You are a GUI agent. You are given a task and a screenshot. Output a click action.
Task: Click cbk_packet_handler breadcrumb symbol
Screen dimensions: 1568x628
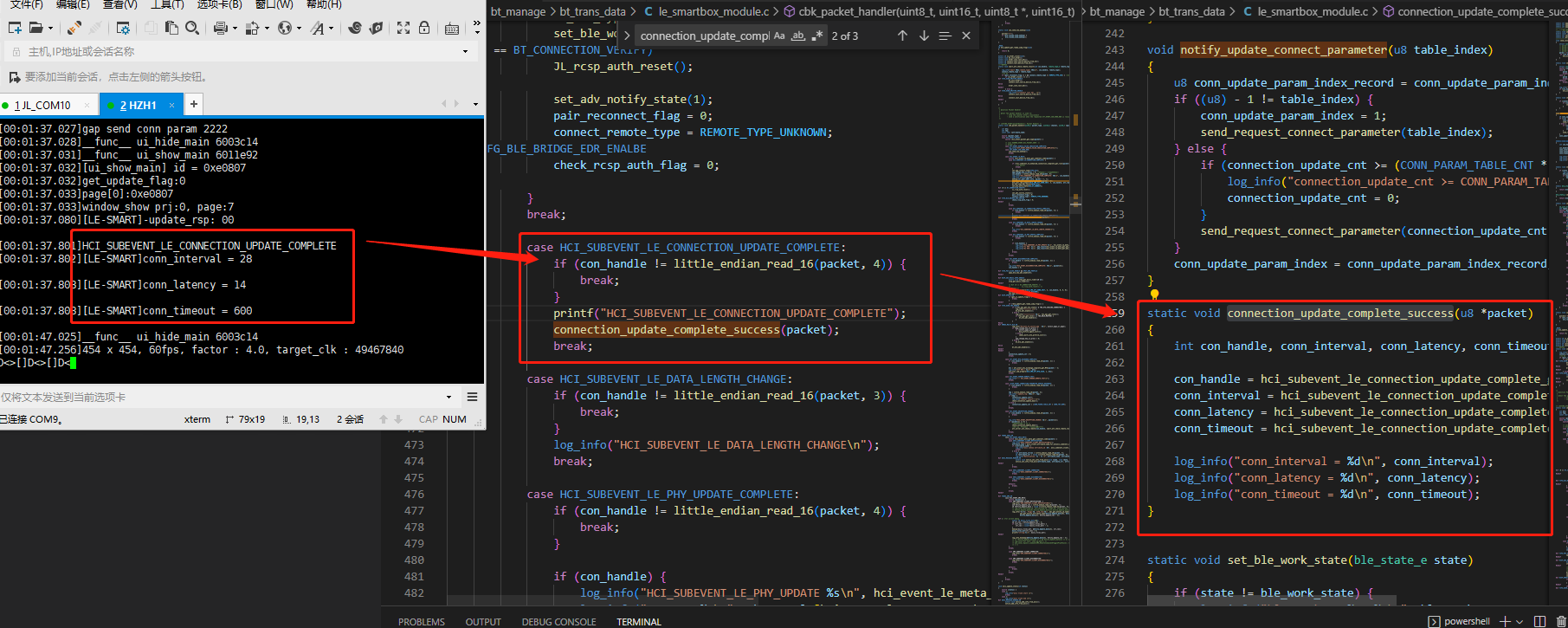pyautogui.click(x=929, y=11)
